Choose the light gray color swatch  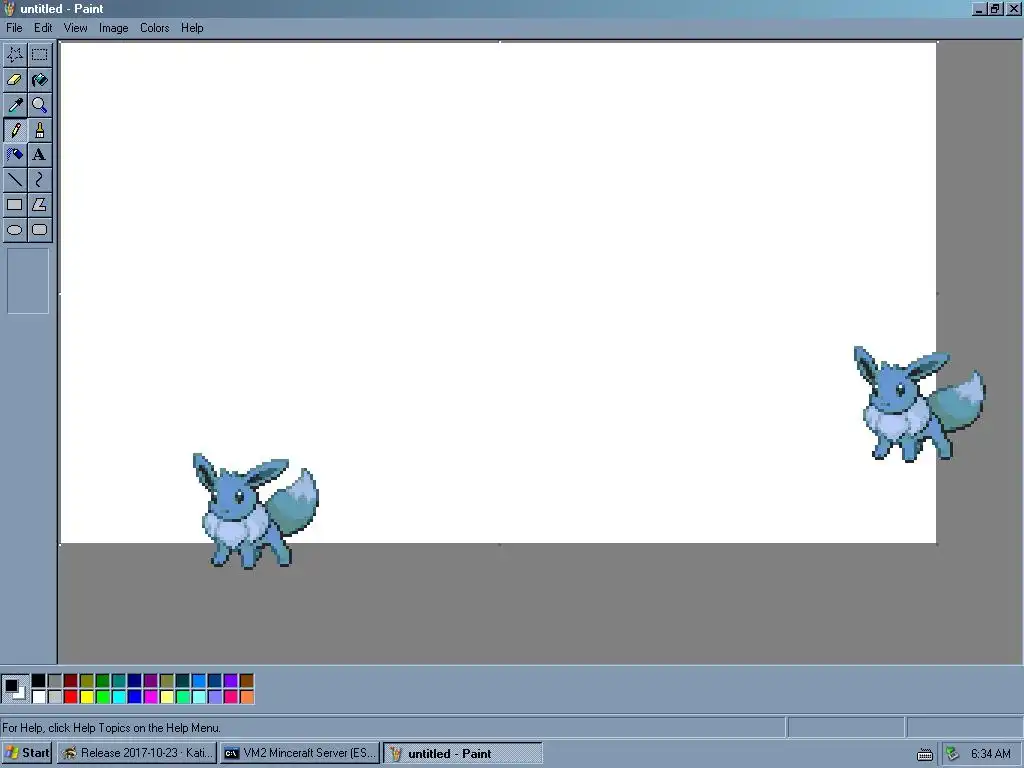(55, 697)
